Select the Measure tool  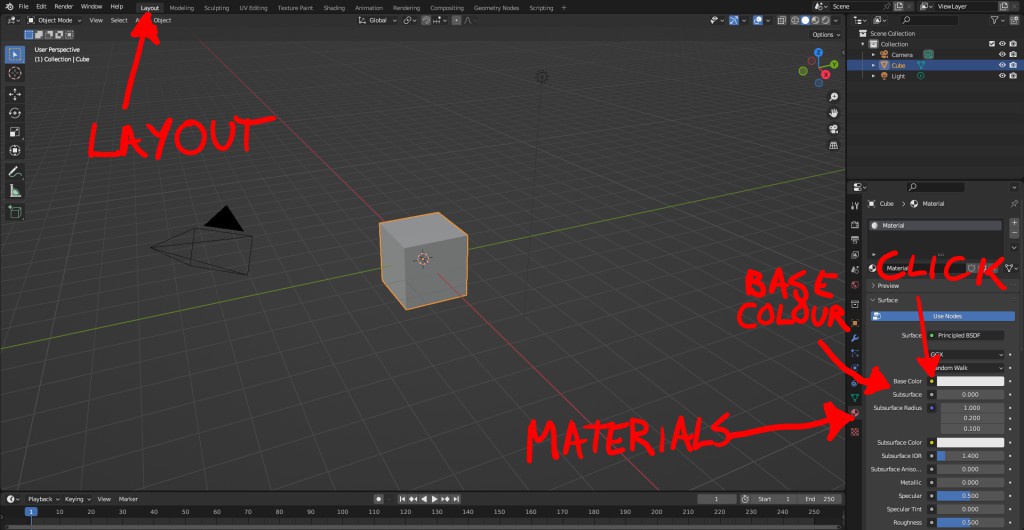(x=15, y=191)
